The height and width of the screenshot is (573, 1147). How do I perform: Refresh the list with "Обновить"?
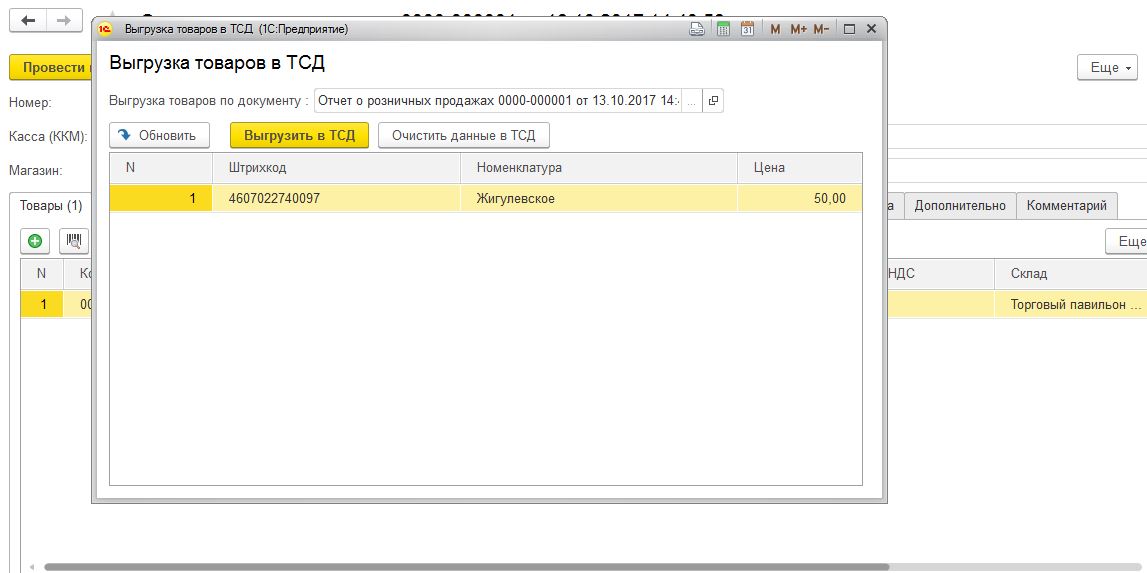click(x=159, y=136)
